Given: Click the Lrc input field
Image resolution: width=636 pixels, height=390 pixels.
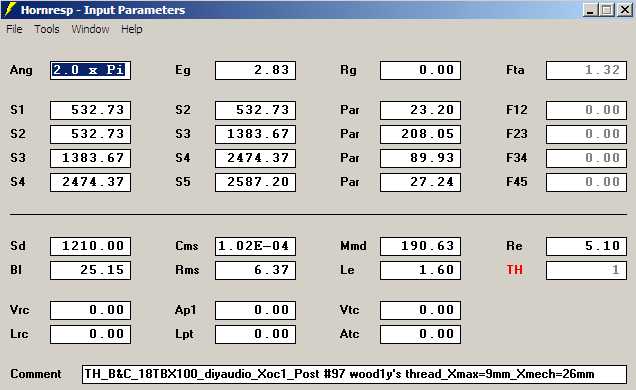Looking at the screenshot, I should [90, 334].
